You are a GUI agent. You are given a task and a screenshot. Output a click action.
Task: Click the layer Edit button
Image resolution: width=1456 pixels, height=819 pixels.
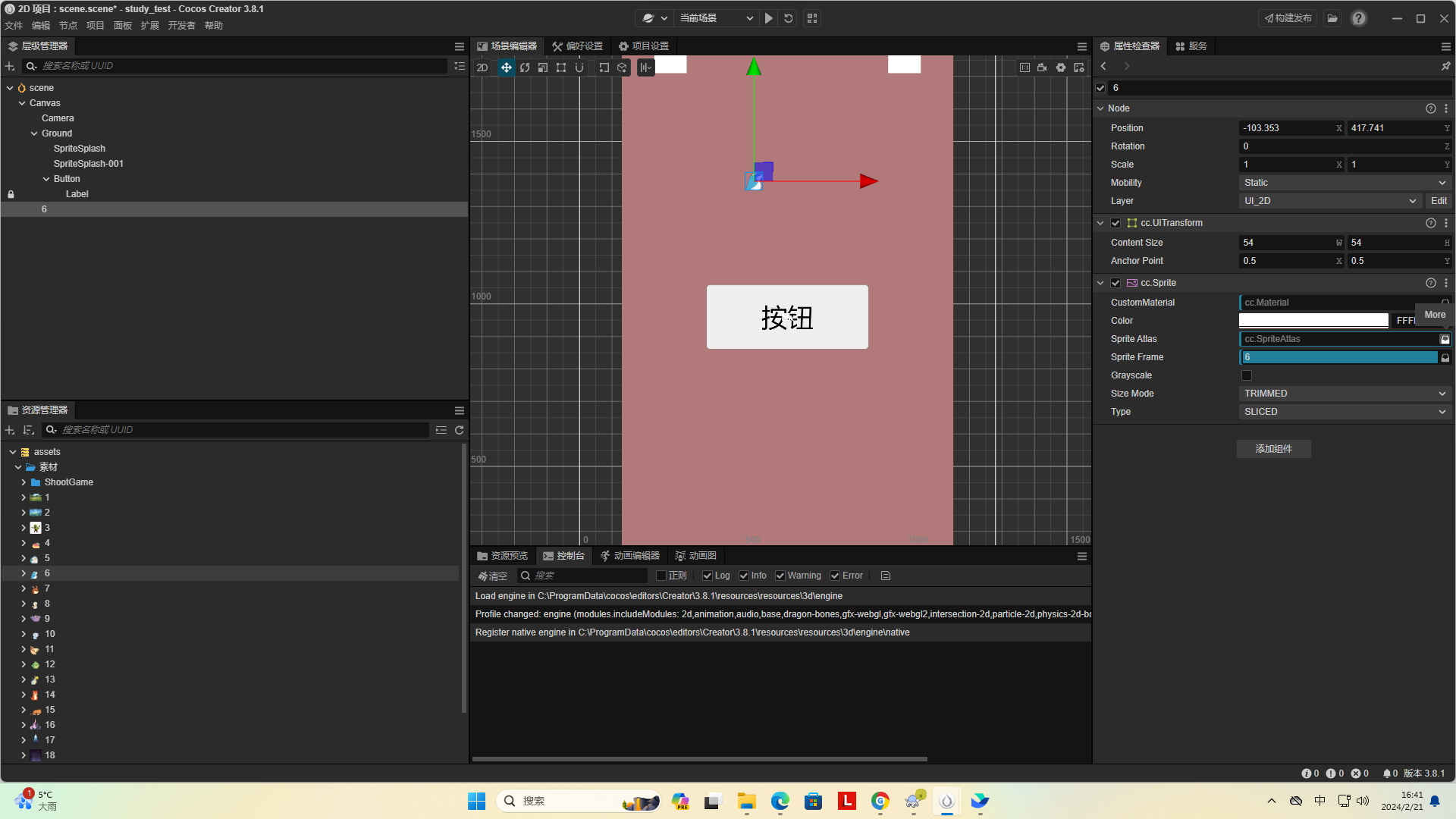point(1438,201)
